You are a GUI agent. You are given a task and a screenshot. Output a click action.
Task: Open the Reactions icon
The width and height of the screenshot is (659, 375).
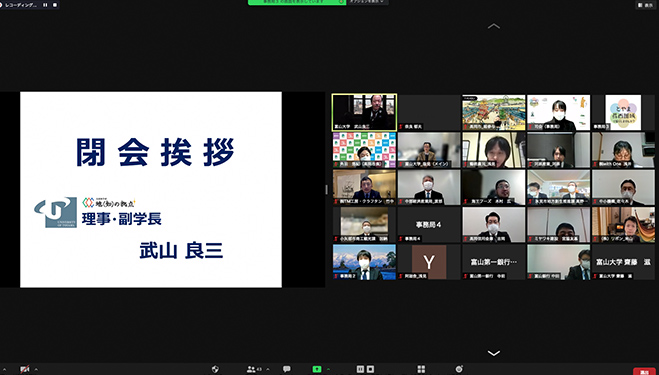pyautogui.click(x=459, y=369)
